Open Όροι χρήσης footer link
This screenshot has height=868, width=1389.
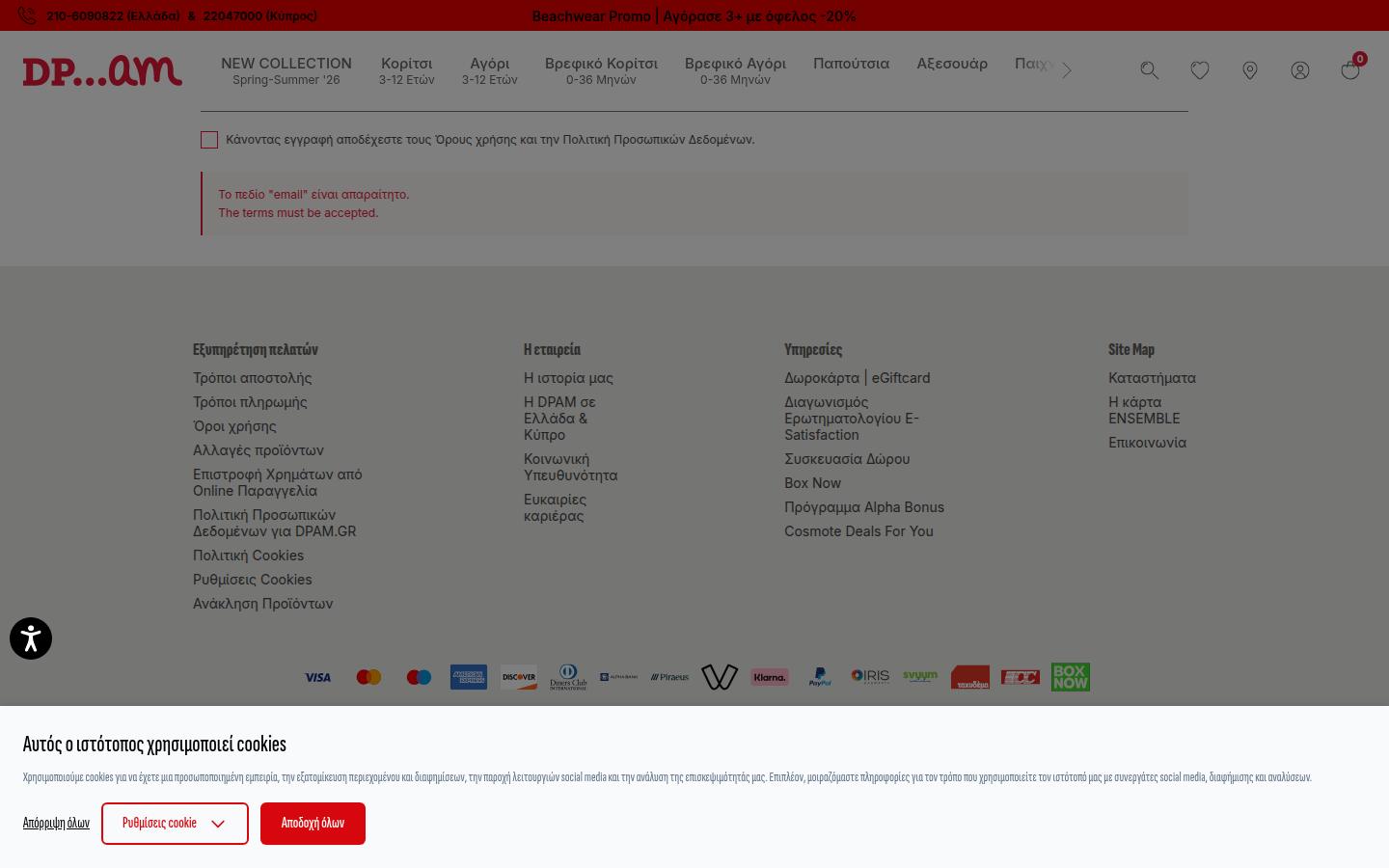[234, 426]
